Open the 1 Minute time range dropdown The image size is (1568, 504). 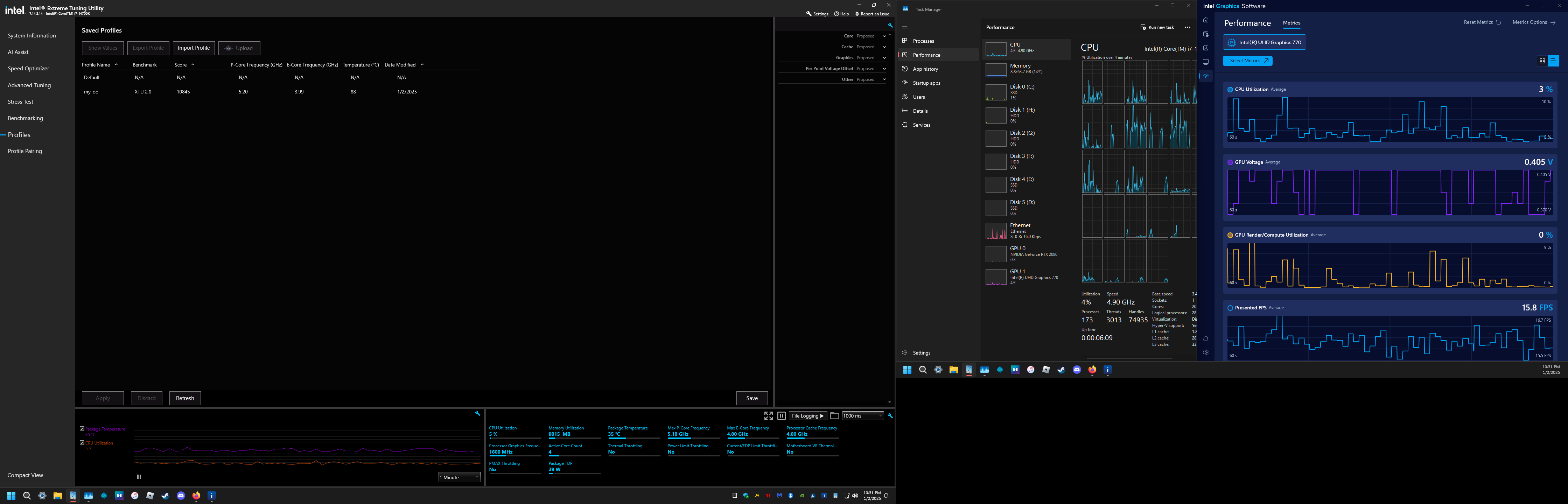point(459,477)
